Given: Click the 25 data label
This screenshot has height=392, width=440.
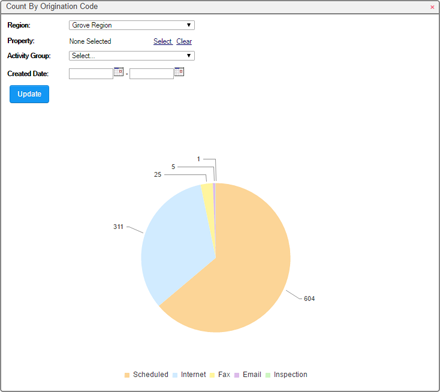Looking at the screenshot, I should [x=158, y=175].
